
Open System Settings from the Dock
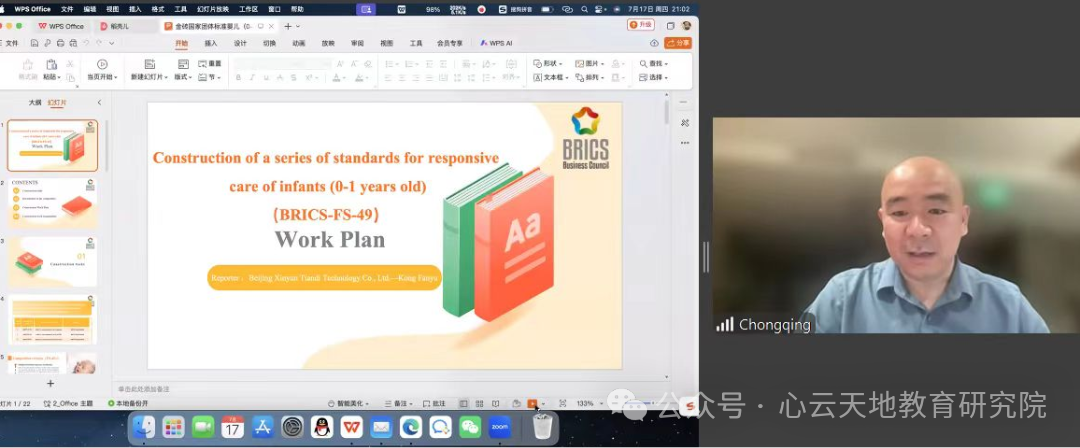coord(293,427)
